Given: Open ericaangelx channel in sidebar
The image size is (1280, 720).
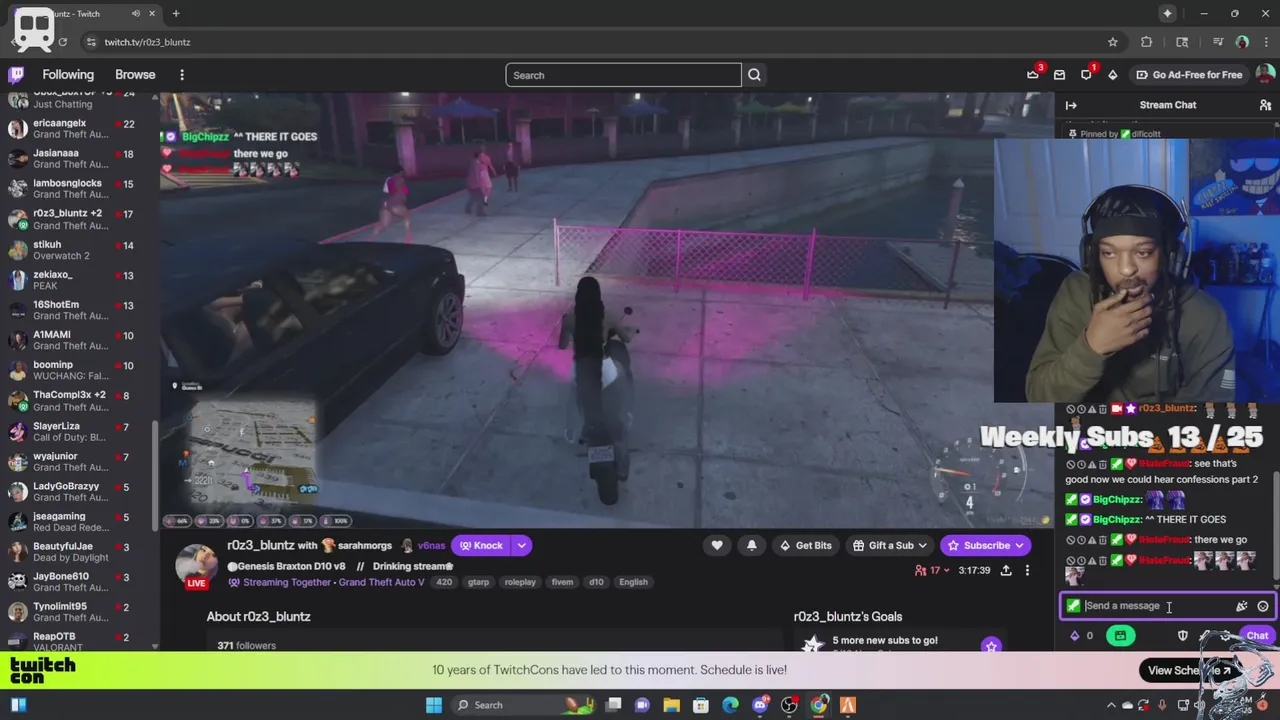Looking at the screenshot, I should pyautogui.click(x=80, y=129).
